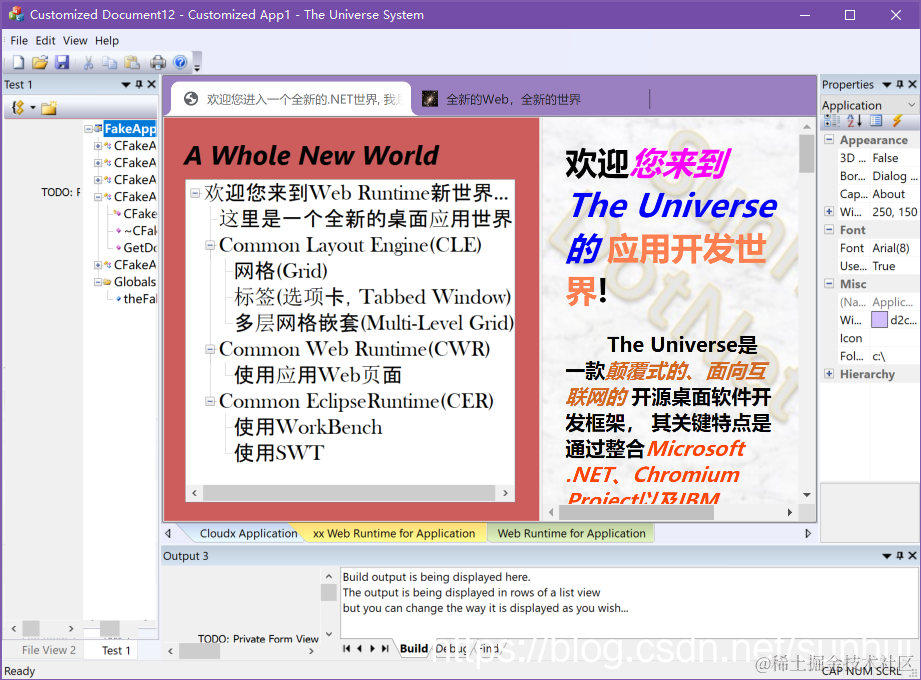This screenshot has height=680, width=921.
Task: Close the Properties panel
Action: pyautogui.click(x=912, y=85)
